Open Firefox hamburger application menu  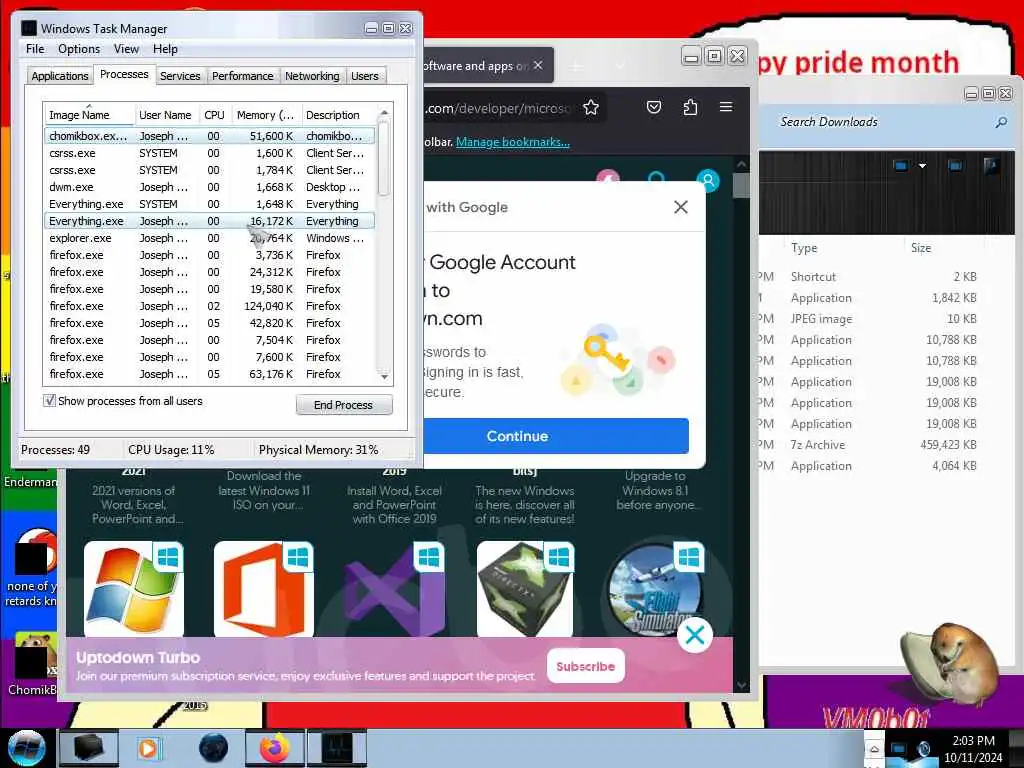click(726, 107)
